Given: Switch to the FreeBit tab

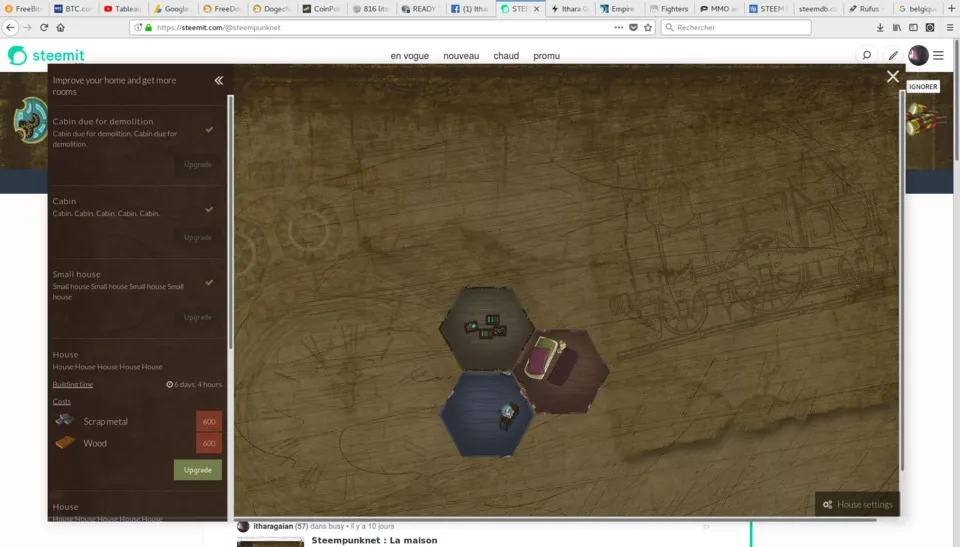Looking at the screenshot, I should (x=23, y=9).
